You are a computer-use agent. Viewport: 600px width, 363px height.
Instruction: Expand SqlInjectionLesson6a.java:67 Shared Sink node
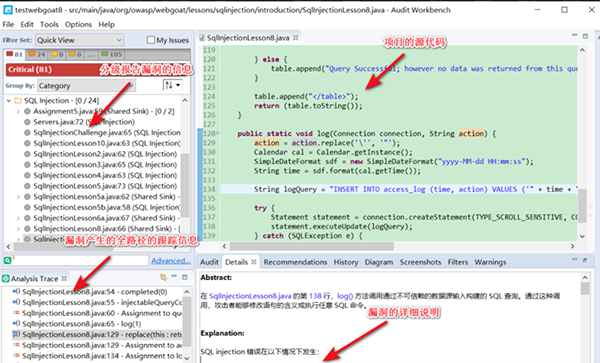coord(18,218)
